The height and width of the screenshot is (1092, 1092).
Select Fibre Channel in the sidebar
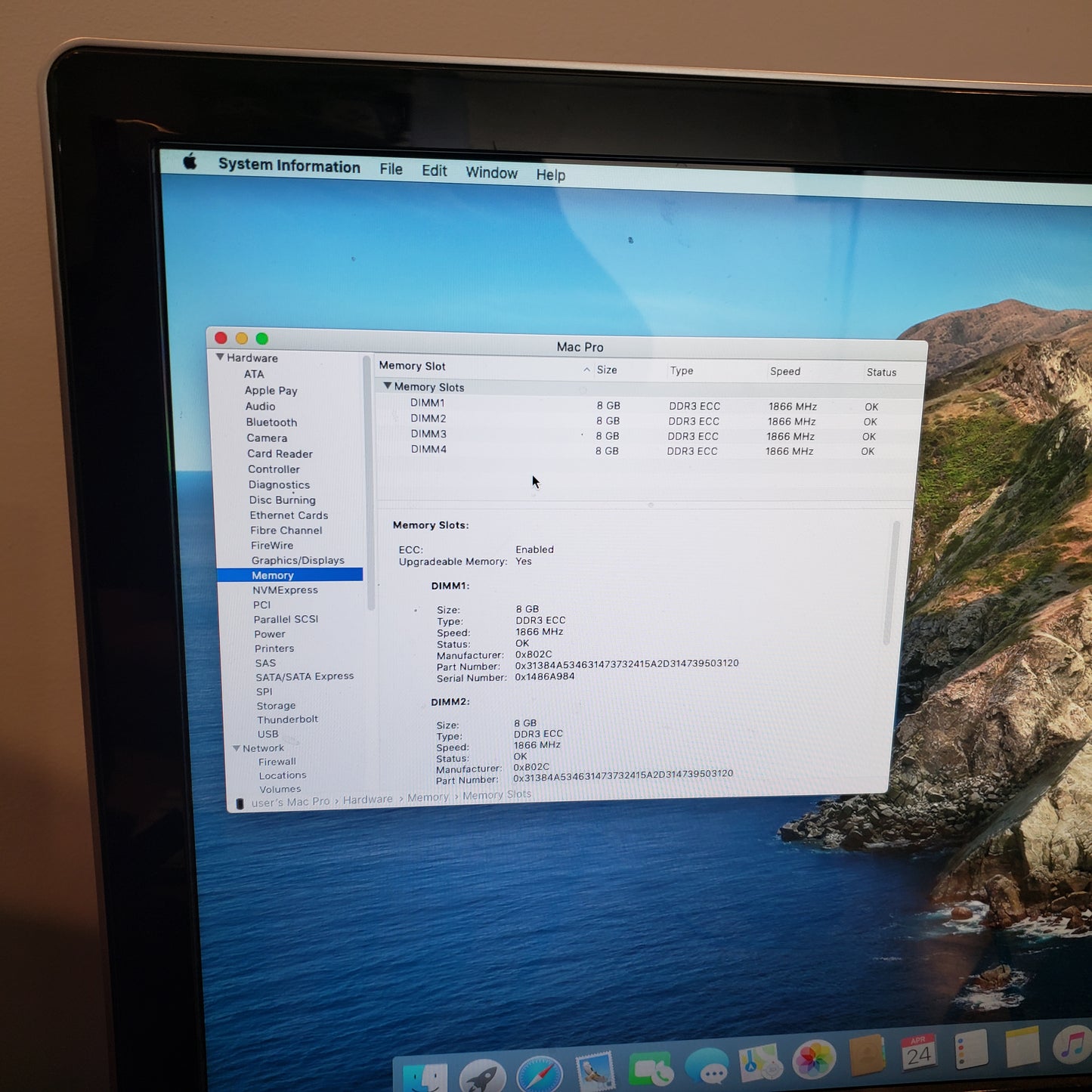click(x=286, y=531)
